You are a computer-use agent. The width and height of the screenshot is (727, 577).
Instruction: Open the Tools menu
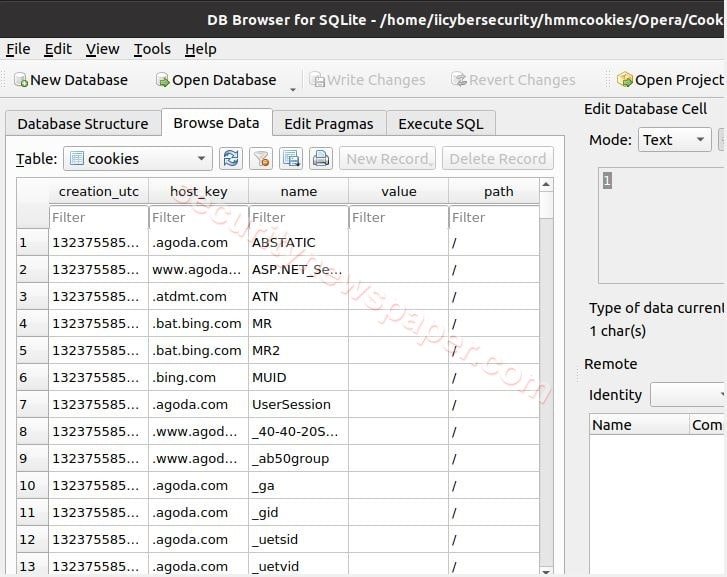pyautogui.click(x=152, y=49)
